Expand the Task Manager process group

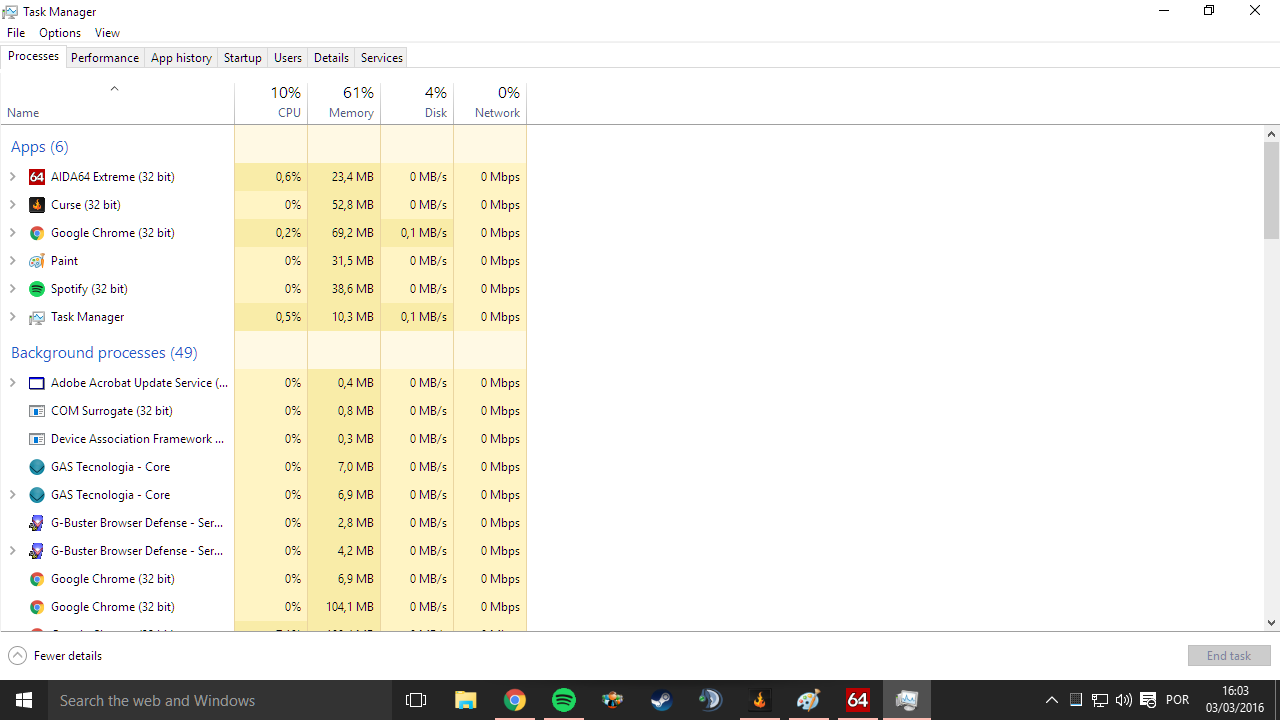pos(13,317)
